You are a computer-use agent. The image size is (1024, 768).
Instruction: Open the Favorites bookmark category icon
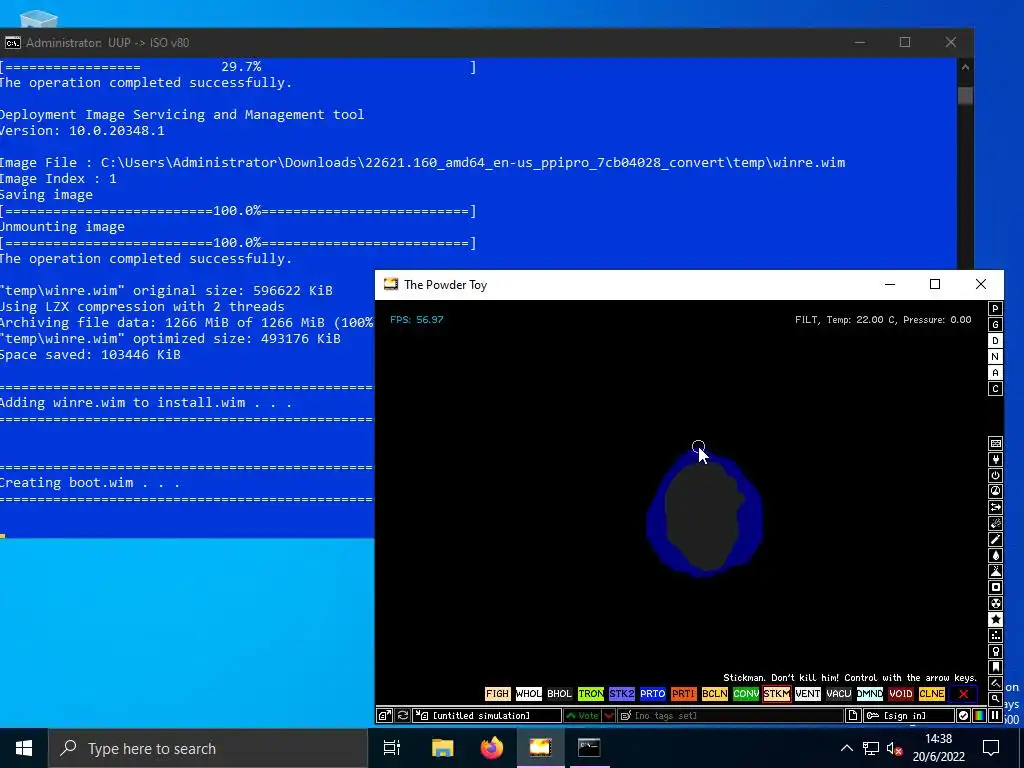pos(995,667)
